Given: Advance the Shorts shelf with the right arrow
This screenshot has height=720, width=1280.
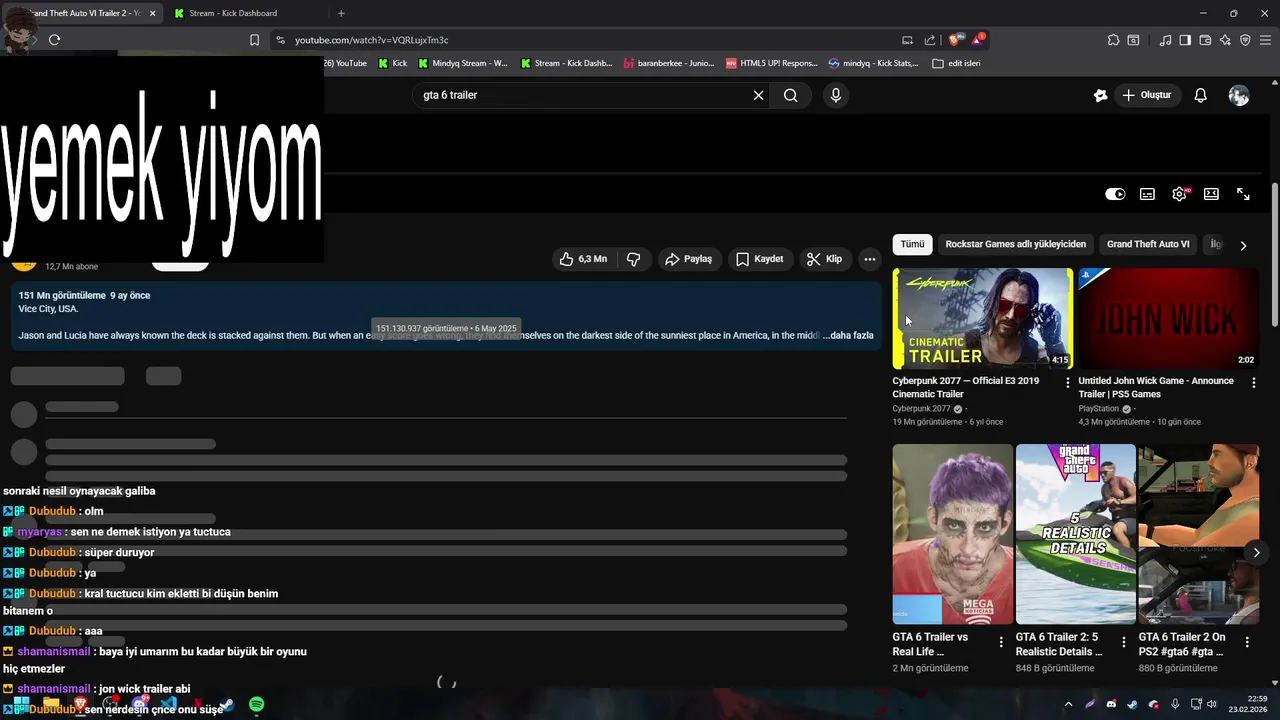Looking at the screenshot, I should pyautogui.click(x=1256, y=552).
